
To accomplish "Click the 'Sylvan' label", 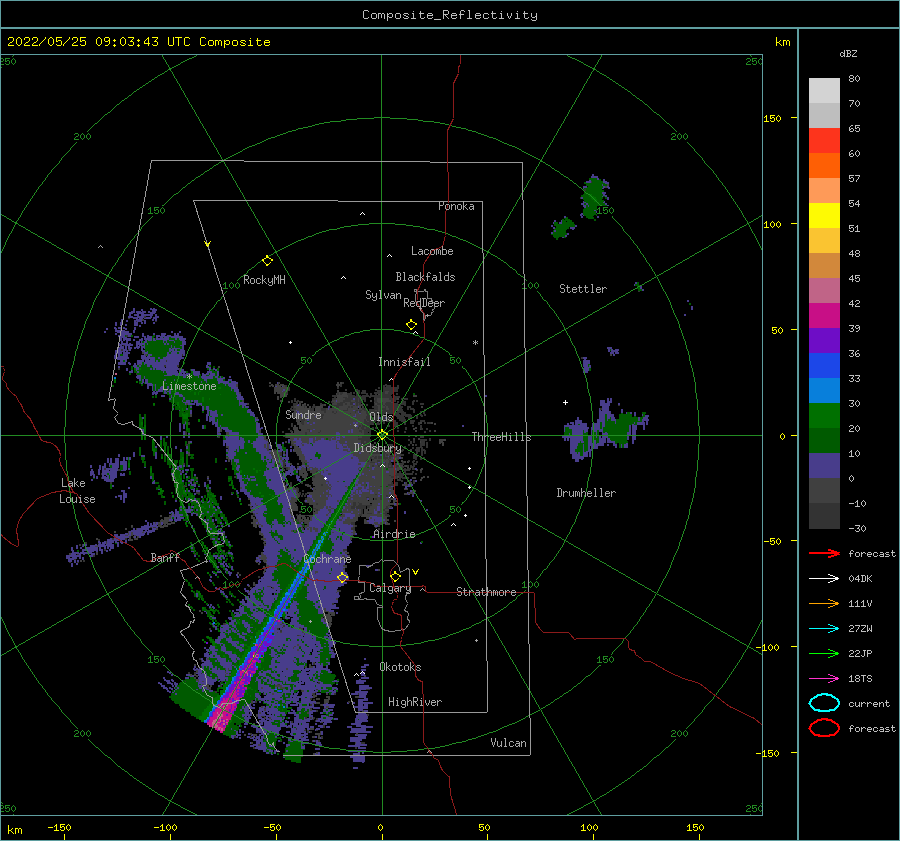I will [383, 295].
